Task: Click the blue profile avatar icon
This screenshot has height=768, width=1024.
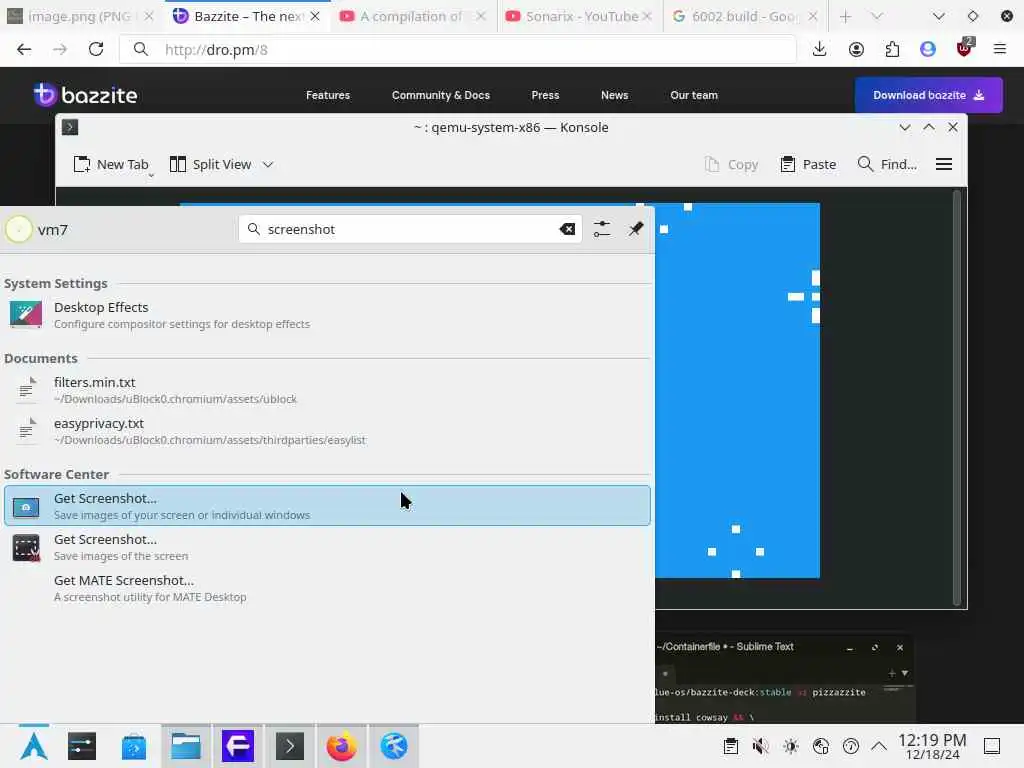Action: pyautogui.click(x=928, y=50)
